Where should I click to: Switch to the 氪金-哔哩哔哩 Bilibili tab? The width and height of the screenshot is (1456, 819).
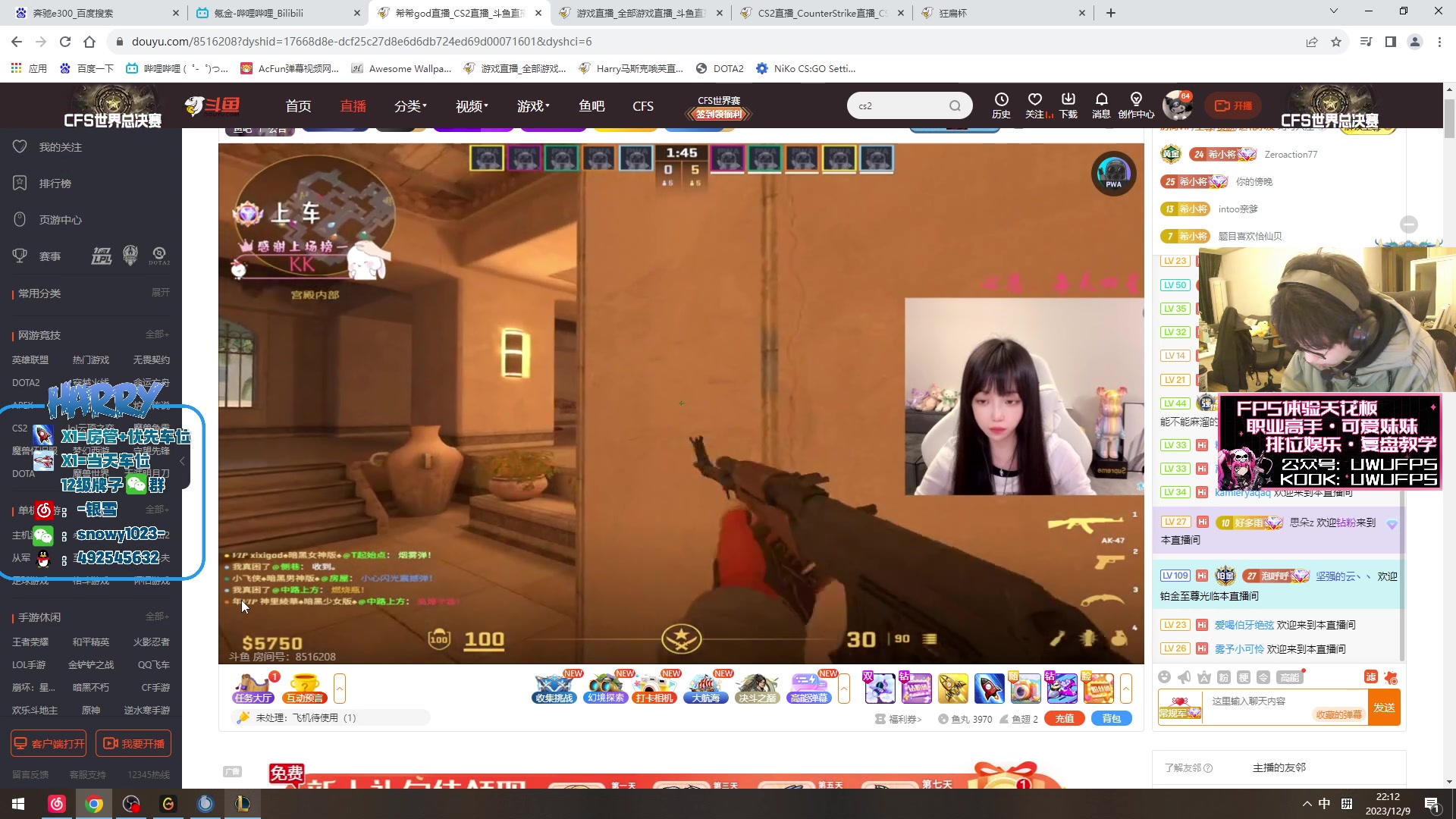[278, 13]
